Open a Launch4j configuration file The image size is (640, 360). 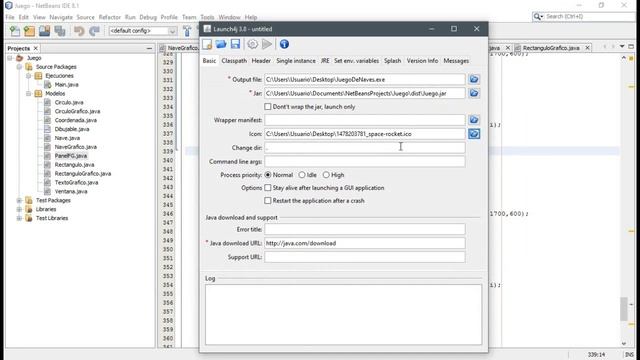pos(221,44)
